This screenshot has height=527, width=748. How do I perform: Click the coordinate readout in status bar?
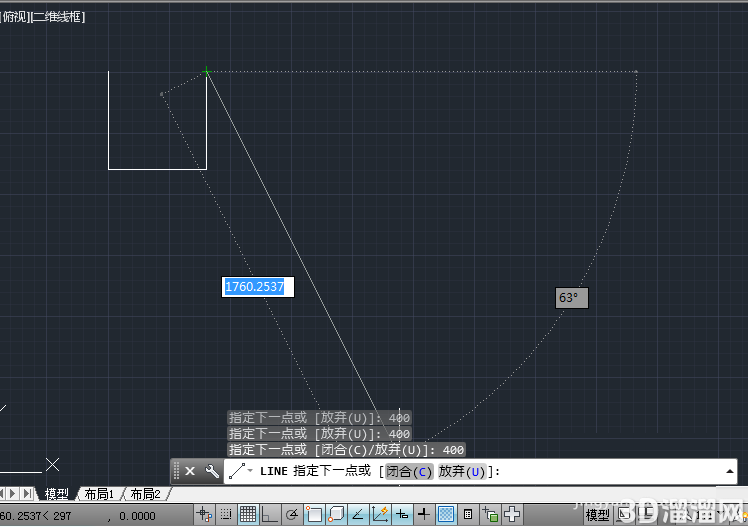coord(78,516)
